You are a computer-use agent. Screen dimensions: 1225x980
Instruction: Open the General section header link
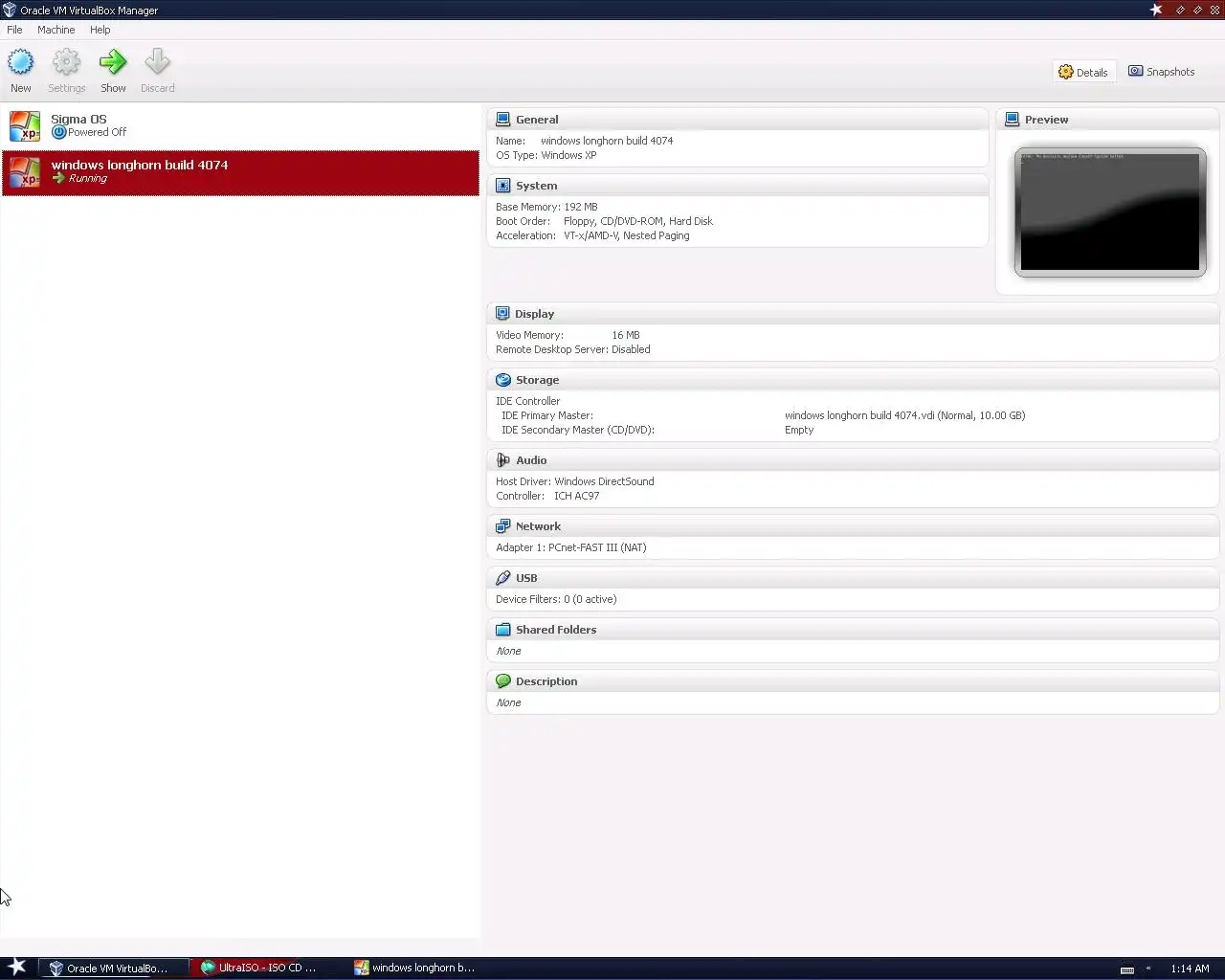[x=537, y=120]
